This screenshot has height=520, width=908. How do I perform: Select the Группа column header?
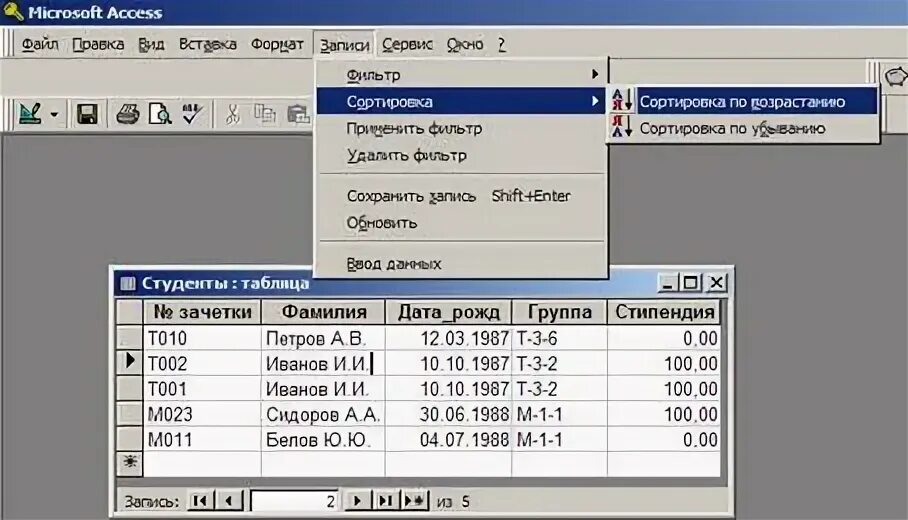[x=559, y=312]
